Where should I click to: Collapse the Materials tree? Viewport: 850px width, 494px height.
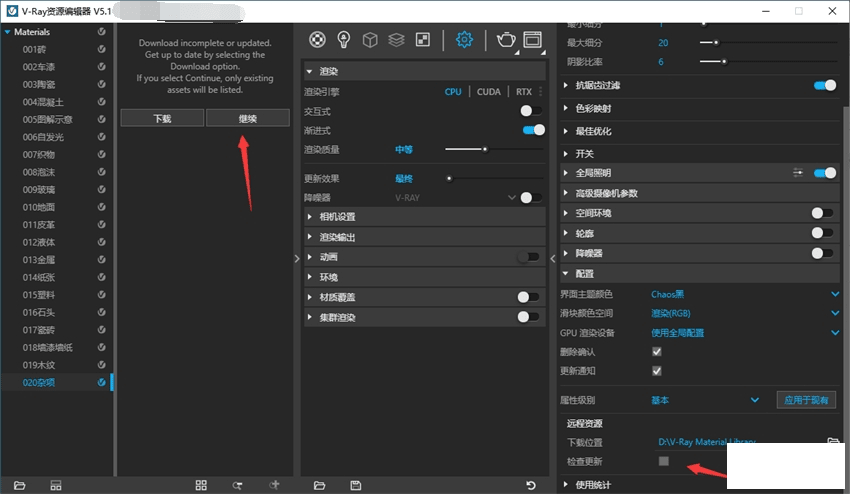[8, 32]
